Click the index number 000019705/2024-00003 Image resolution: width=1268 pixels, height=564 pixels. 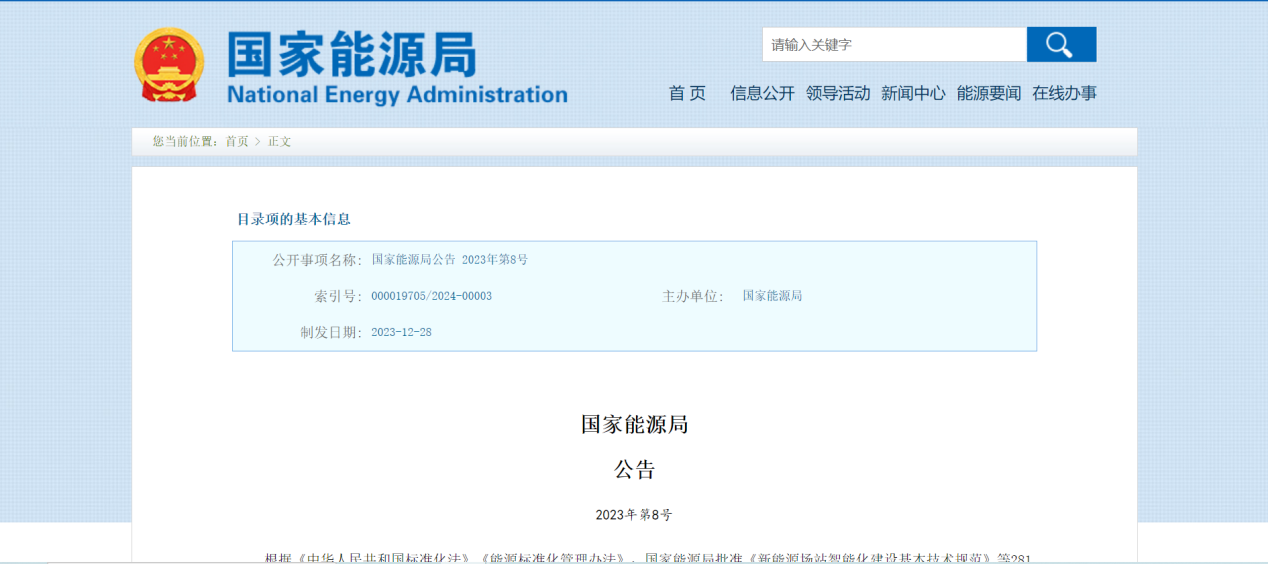coord(431,296)
